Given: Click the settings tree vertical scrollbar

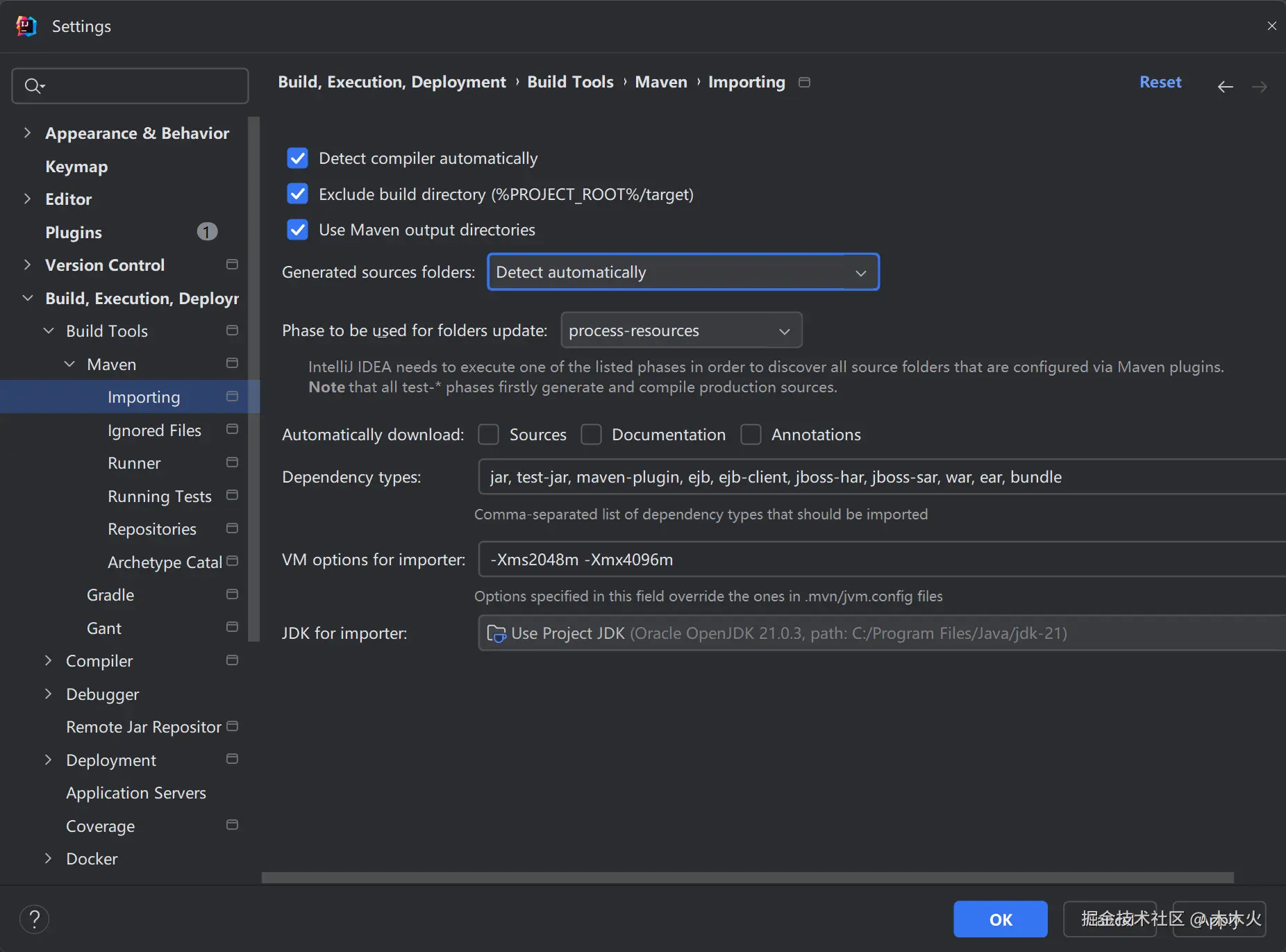Looking at the screenshot, I should coord(253,379).
